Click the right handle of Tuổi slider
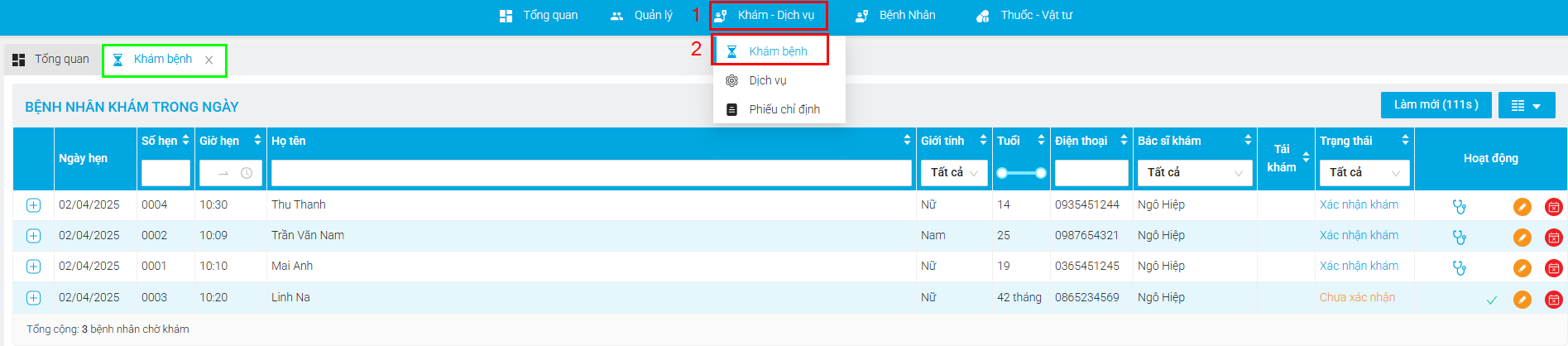1568x346 pixels. click(1041, 173)
